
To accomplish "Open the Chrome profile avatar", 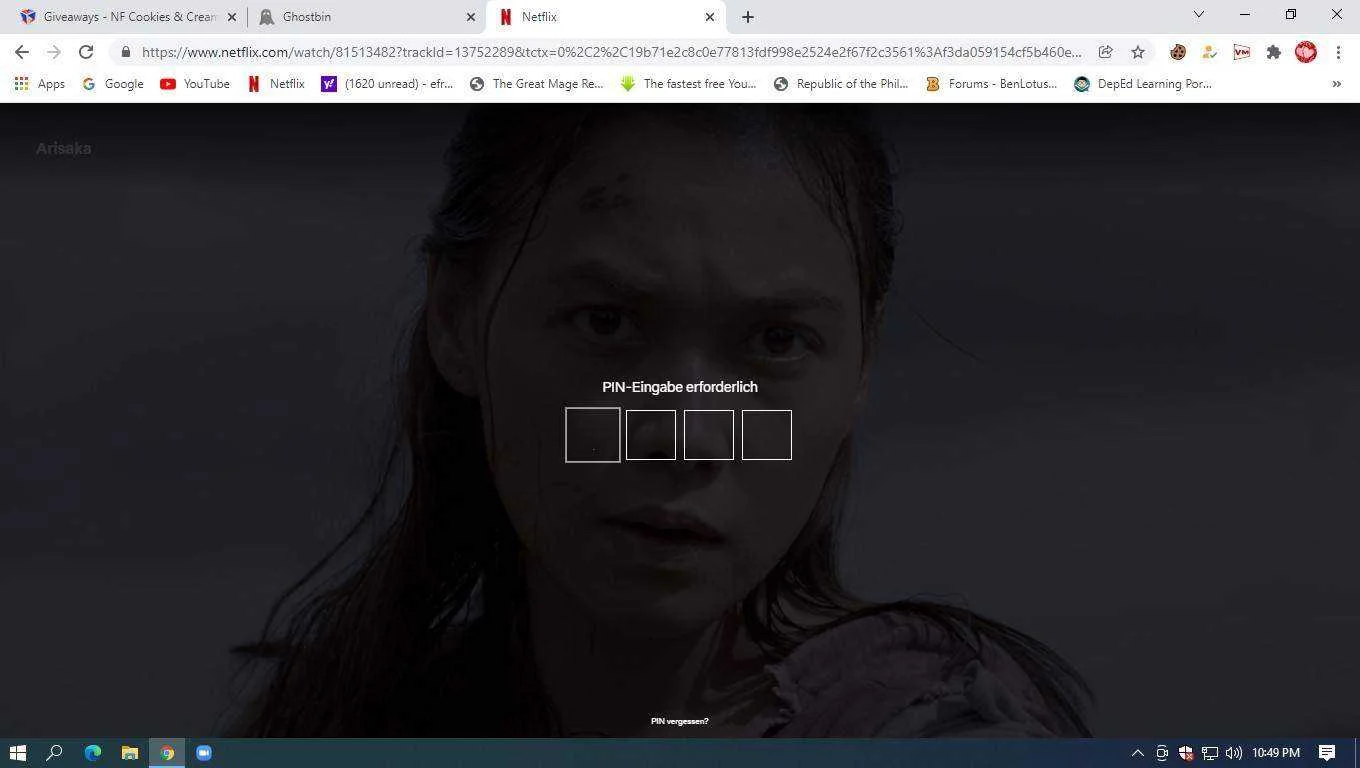I will (1306, 52).
